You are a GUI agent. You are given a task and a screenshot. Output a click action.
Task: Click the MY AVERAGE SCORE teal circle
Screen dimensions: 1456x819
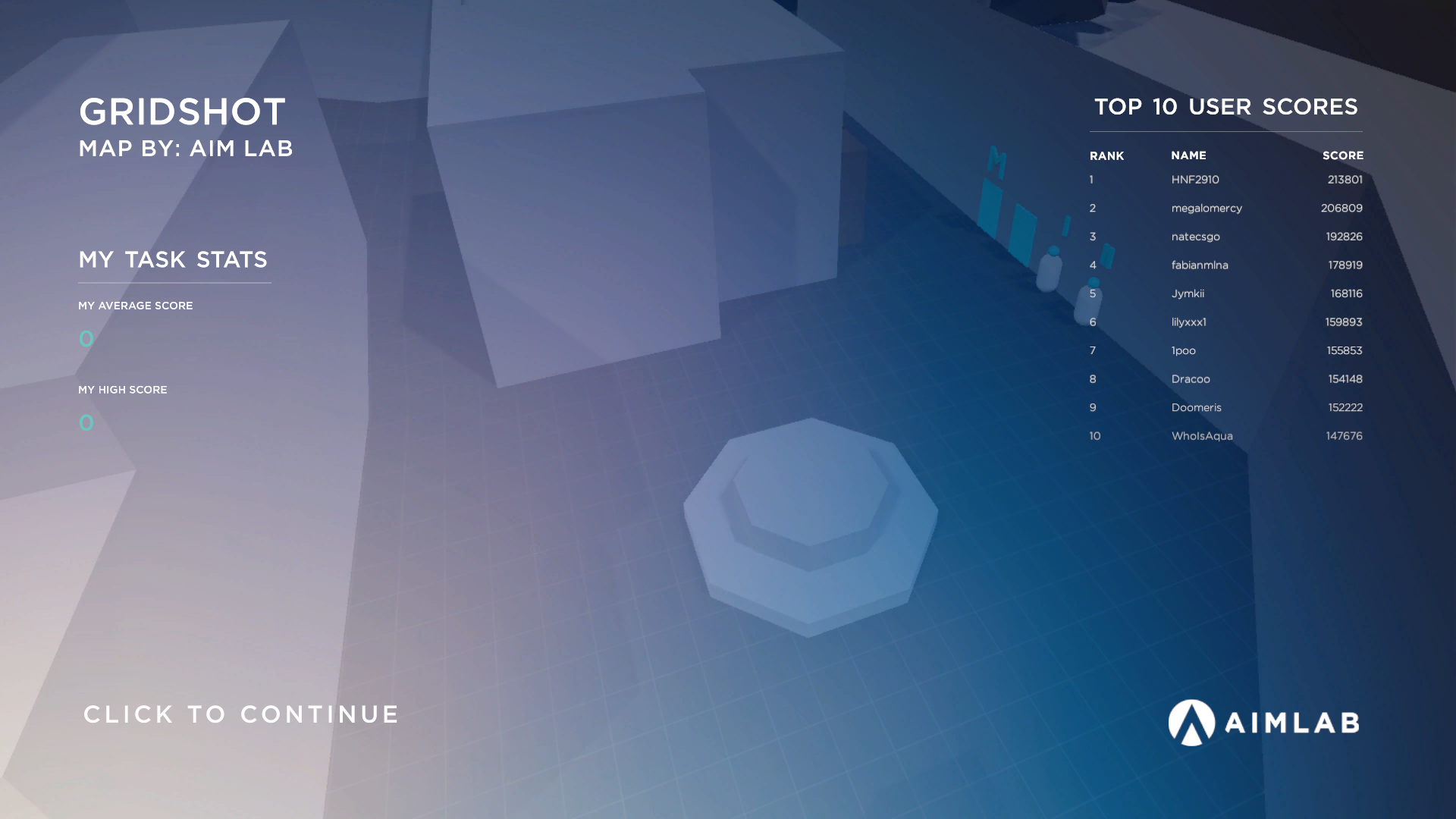(x=86, y=337)
